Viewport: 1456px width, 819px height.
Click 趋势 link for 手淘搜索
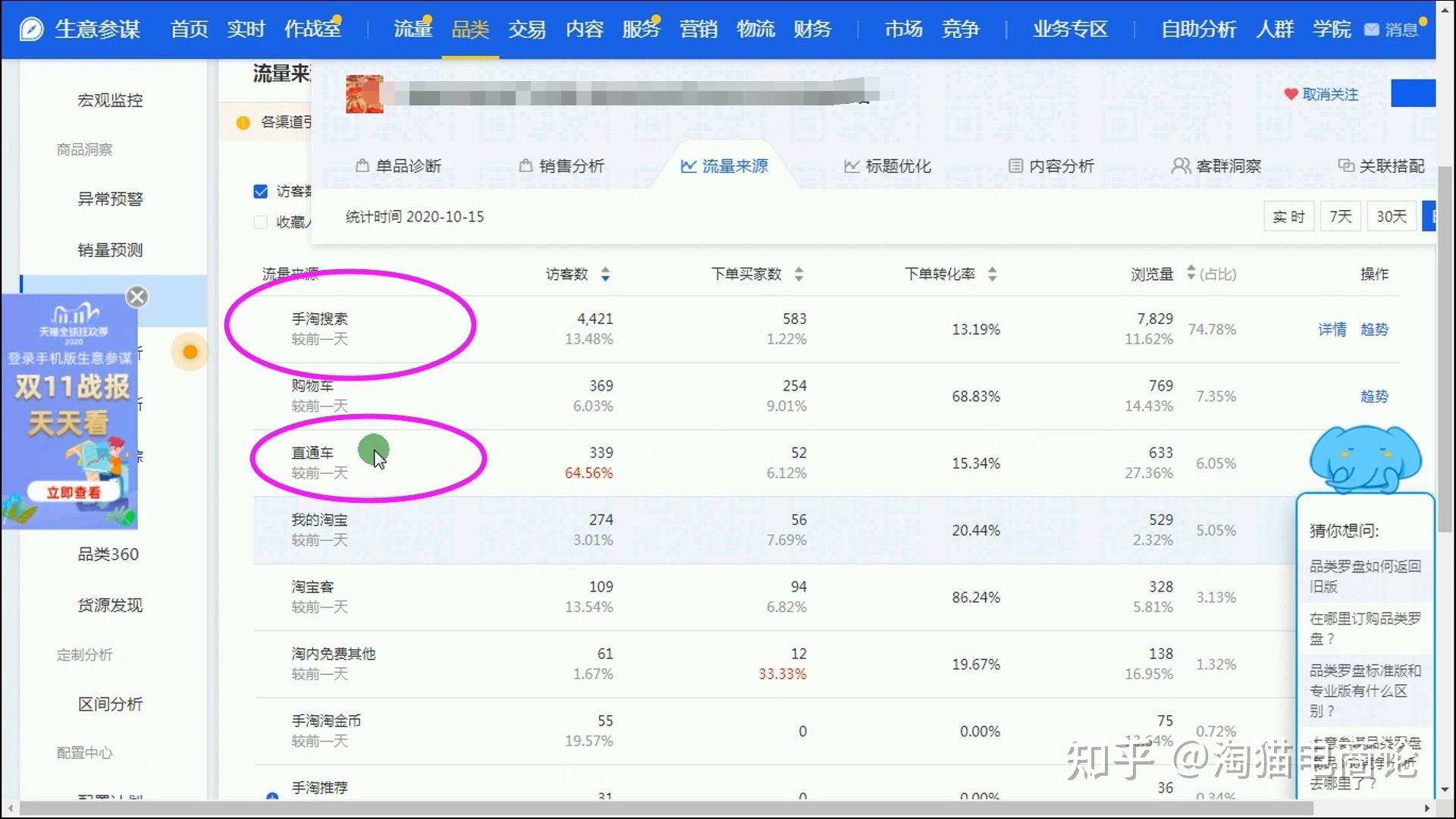(1374, 329)
